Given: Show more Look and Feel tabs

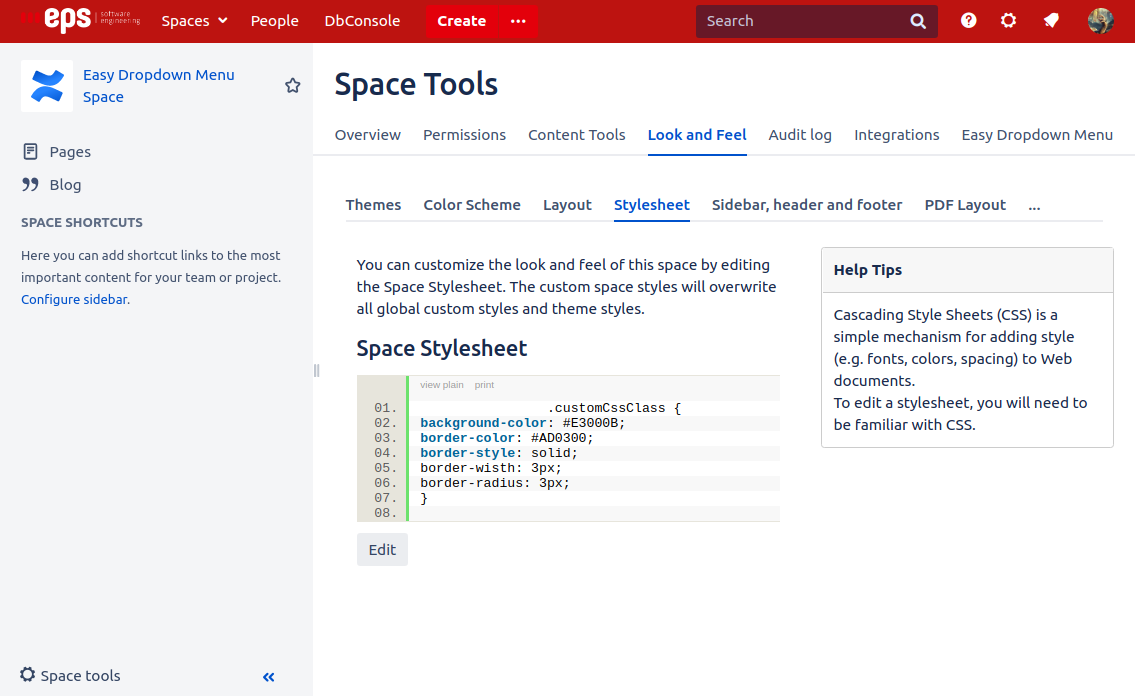Looking at the screenshot, I should click(x=1034, y=205).
